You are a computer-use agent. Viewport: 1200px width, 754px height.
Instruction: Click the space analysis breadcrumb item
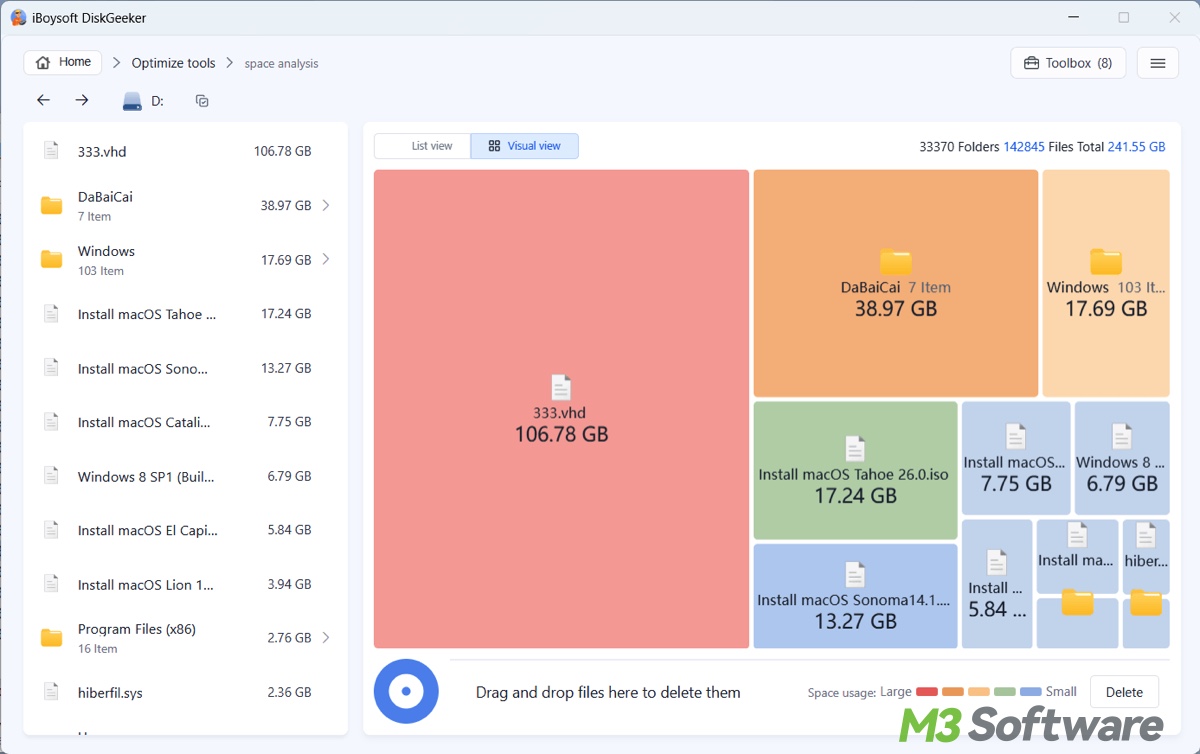pyautogui.click(x=282, y=63)
